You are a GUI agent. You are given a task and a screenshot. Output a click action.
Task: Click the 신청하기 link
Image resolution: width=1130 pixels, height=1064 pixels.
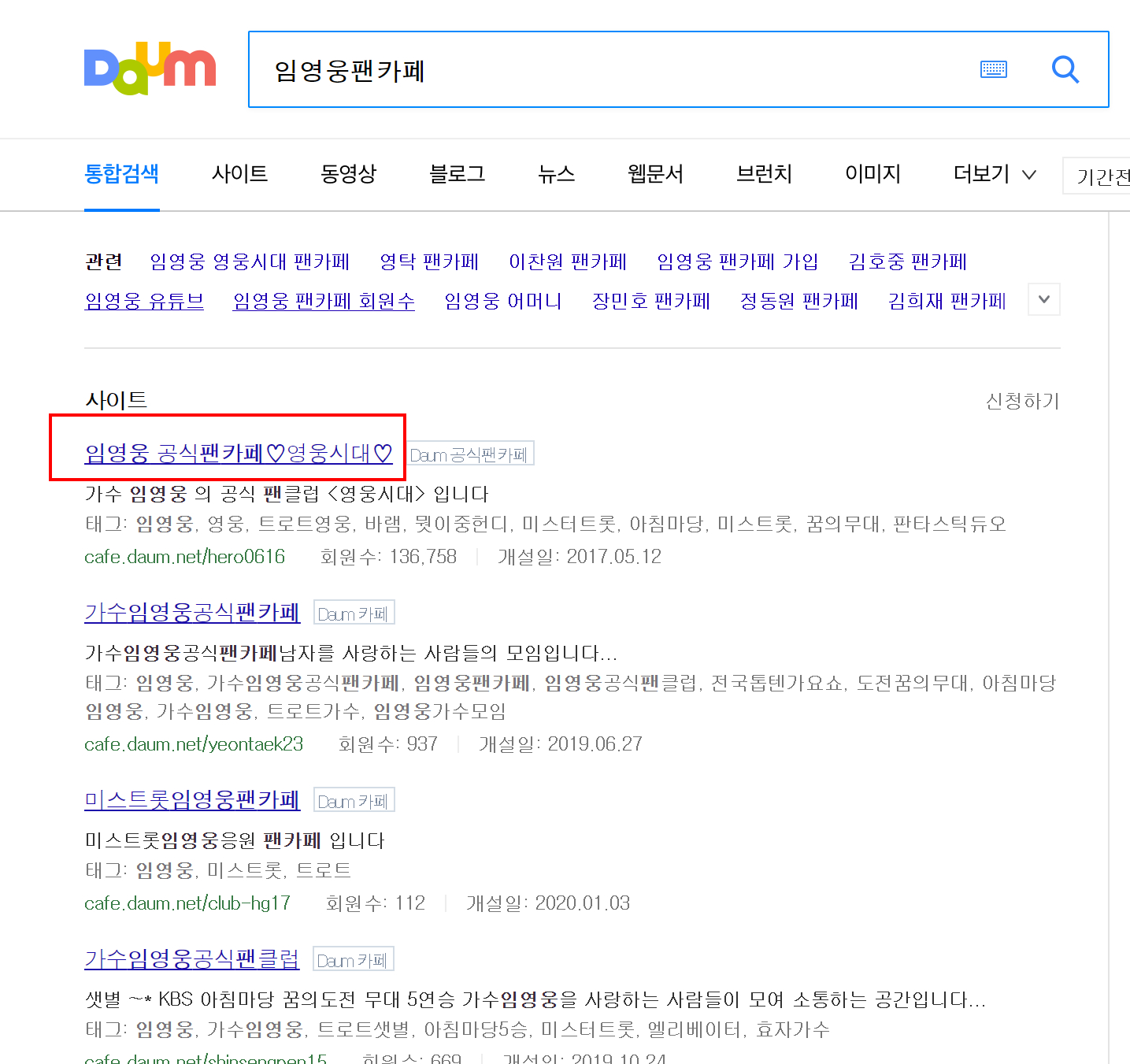pyautogui.click(x=1023, y=402)
